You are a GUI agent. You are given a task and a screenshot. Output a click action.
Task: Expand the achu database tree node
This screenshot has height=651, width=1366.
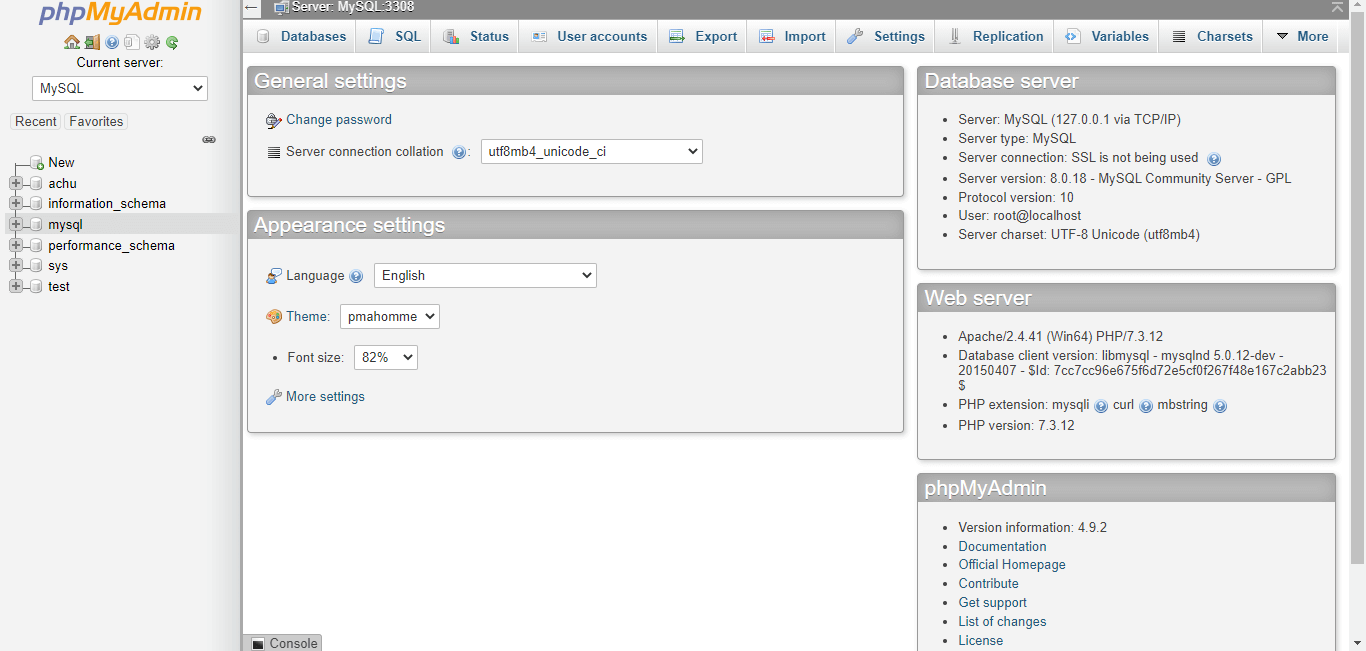(16, 183)
